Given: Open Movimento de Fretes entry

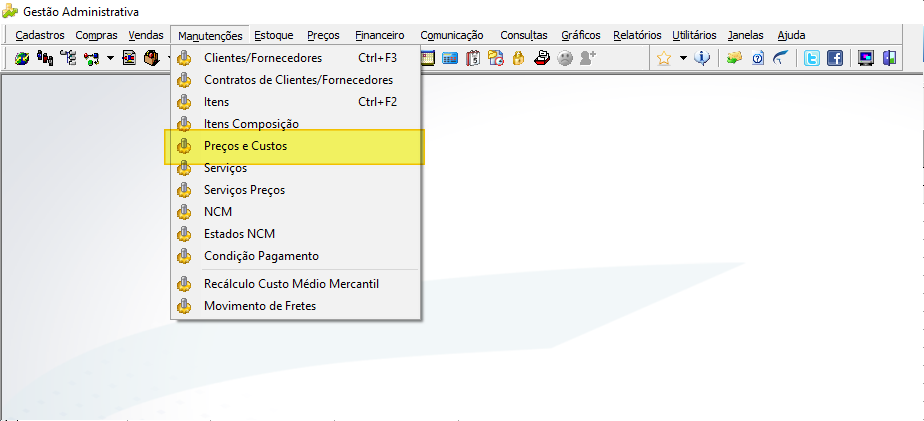Looking at the screenshot, I should click(296, 306).
